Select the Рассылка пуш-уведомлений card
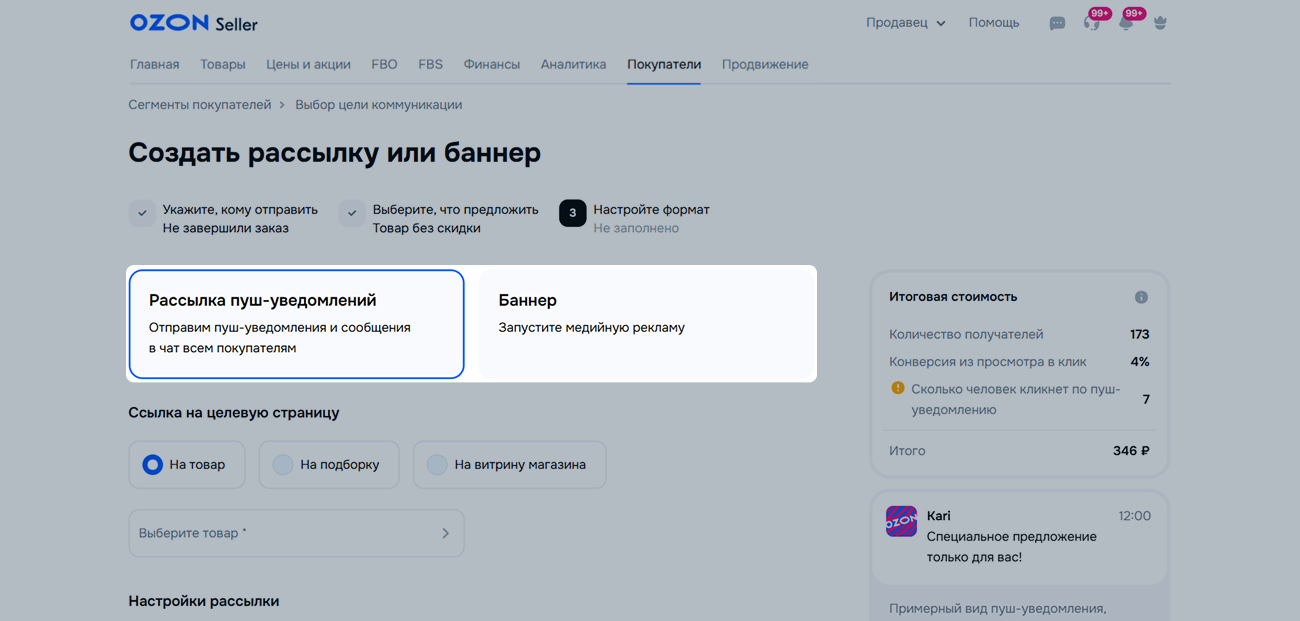 coord(296,324)
